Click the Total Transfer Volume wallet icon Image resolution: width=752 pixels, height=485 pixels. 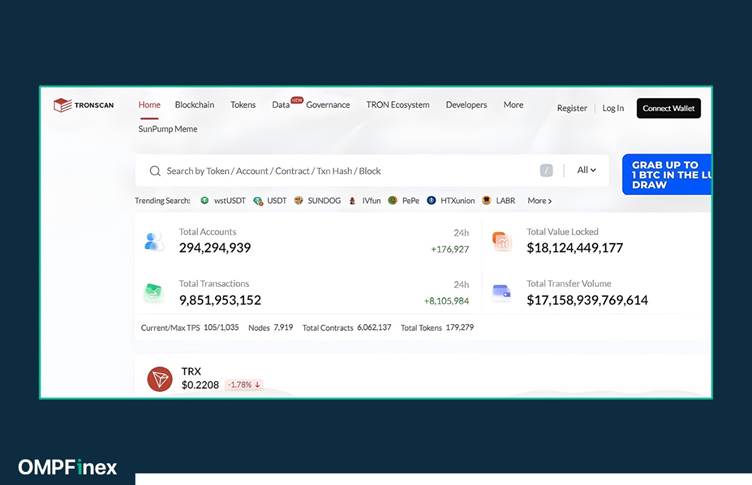point(501,292)
